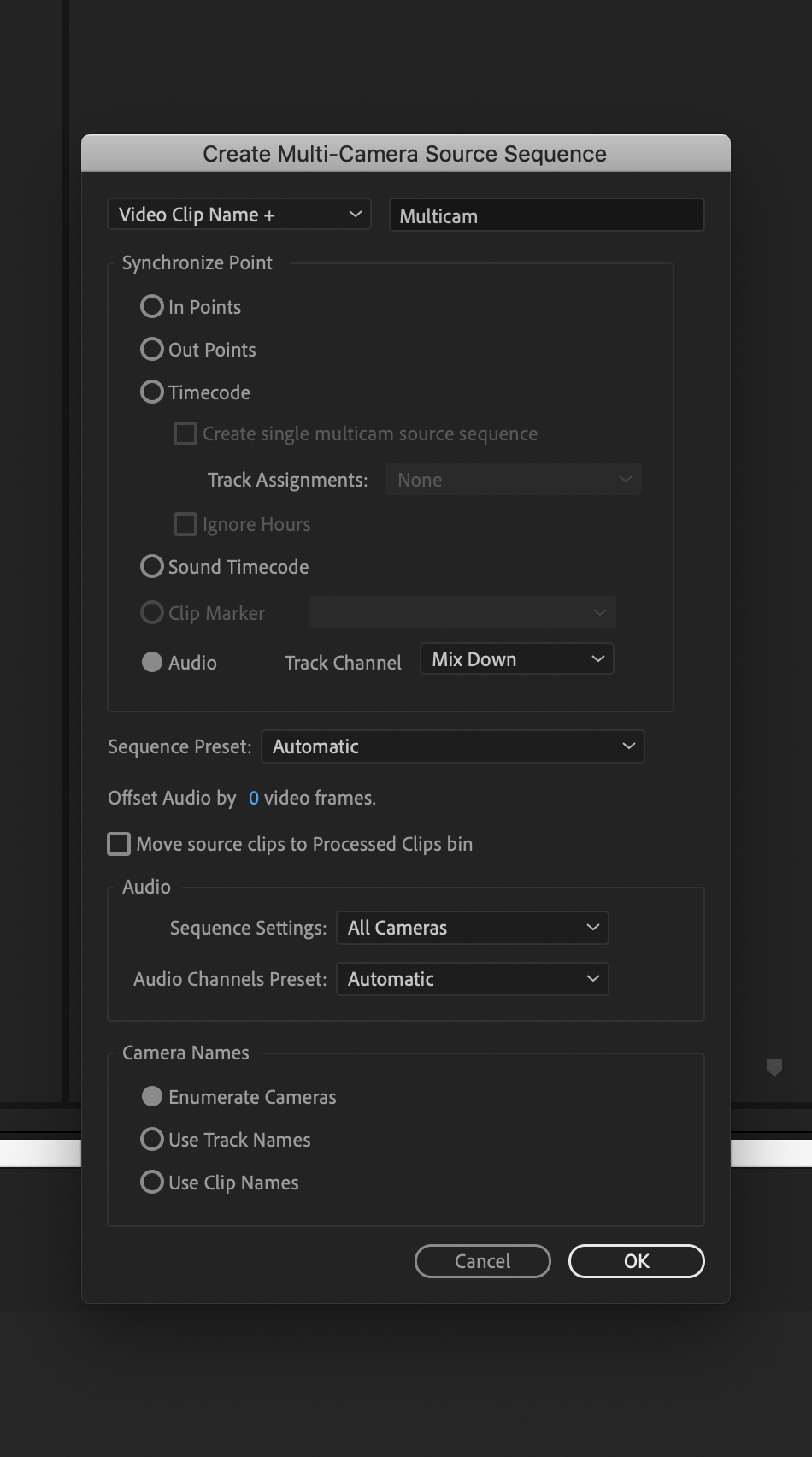This screenshot has width=812, height=1457.
Task: Click the Offset Audio frames value
Action: (254, 798)
